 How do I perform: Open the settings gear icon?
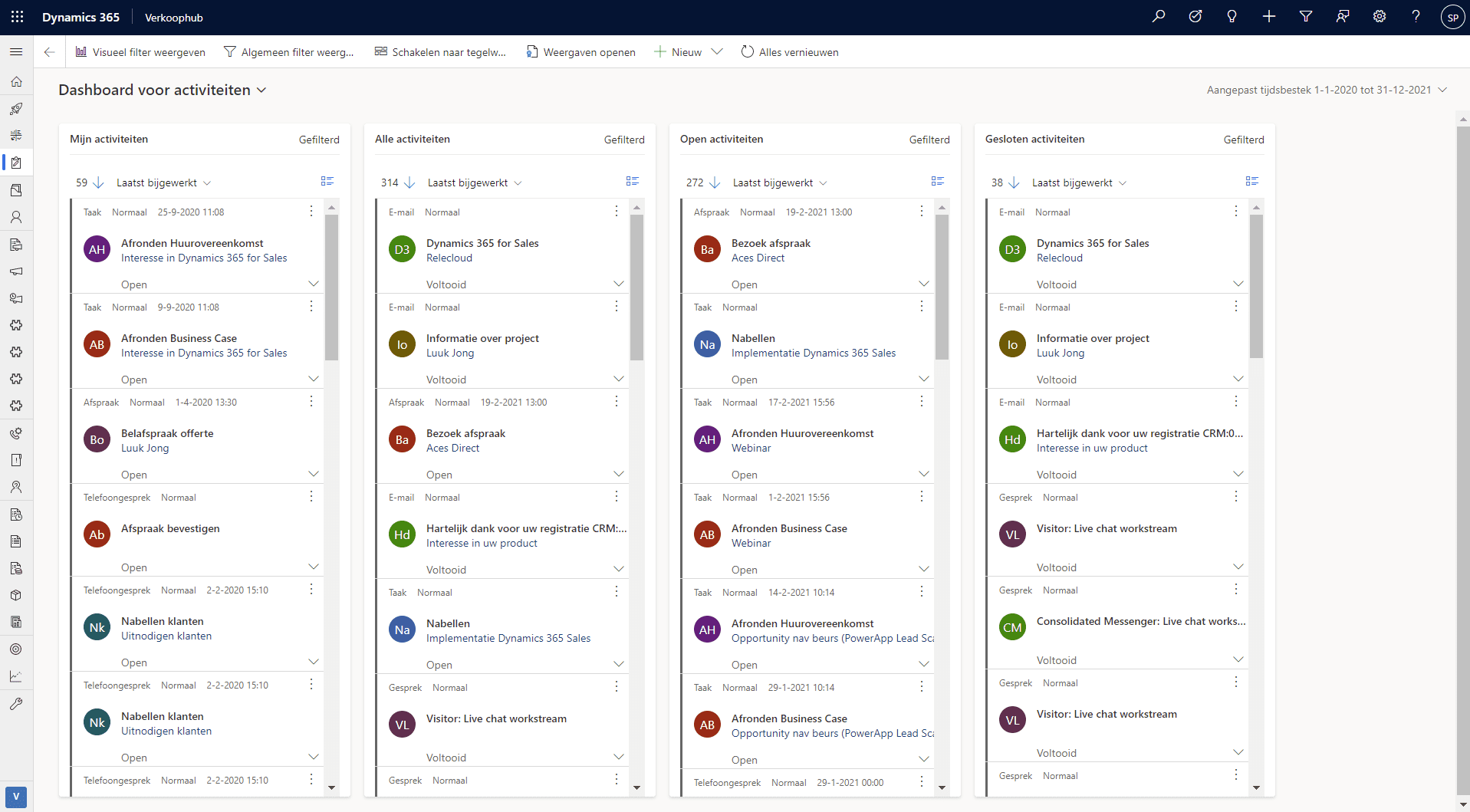click(1380, 16)
